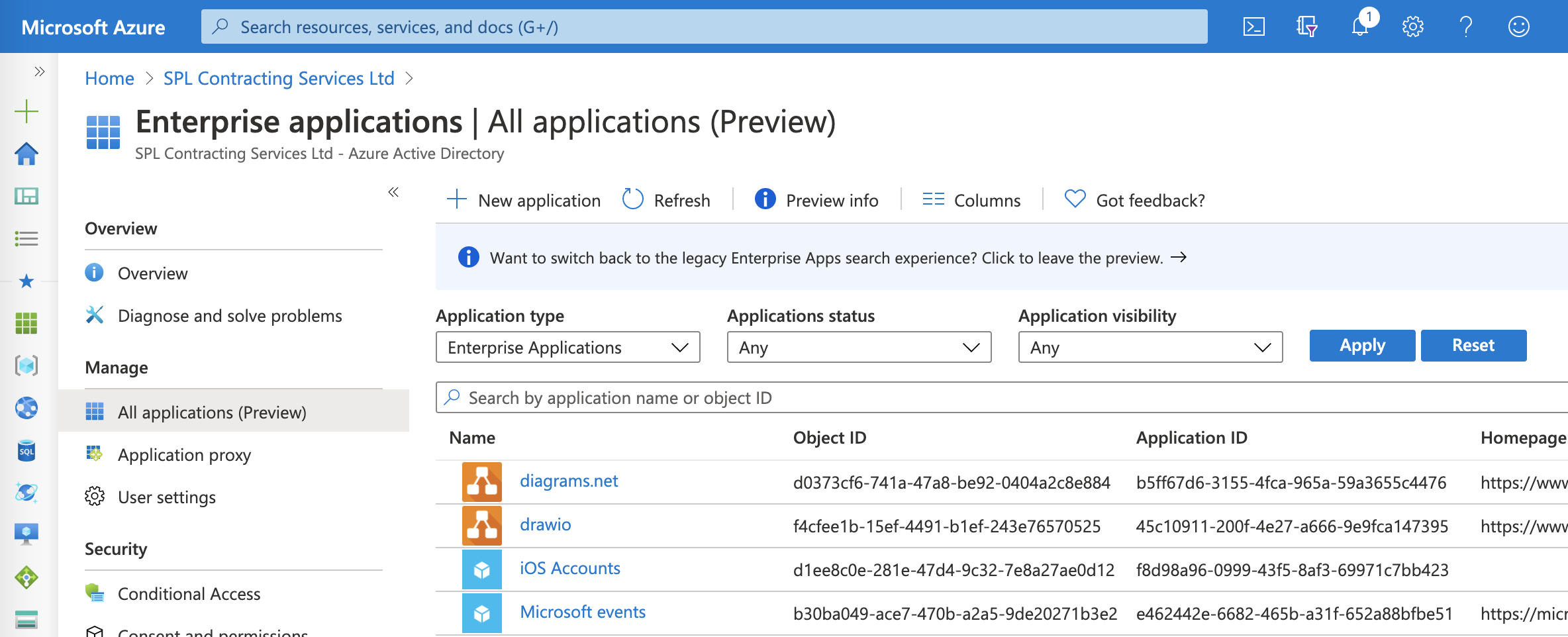Open the Directory and subscription filter icon
1568x637 pixels.
coord(1306,26)
